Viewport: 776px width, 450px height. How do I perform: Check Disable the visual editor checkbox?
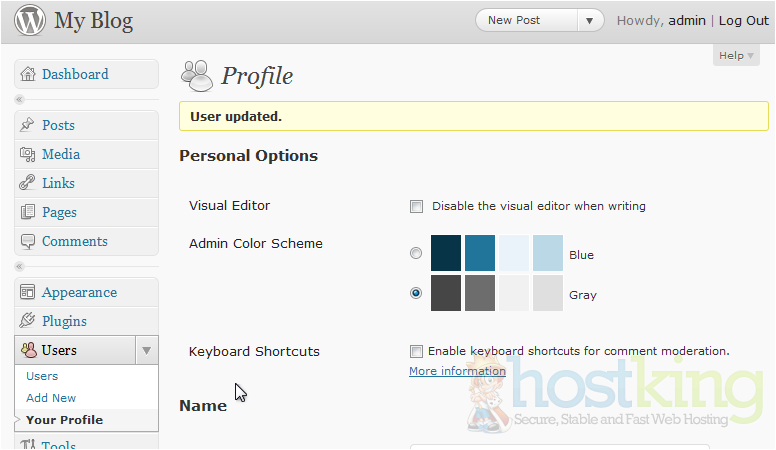click(x=416, y=207)
